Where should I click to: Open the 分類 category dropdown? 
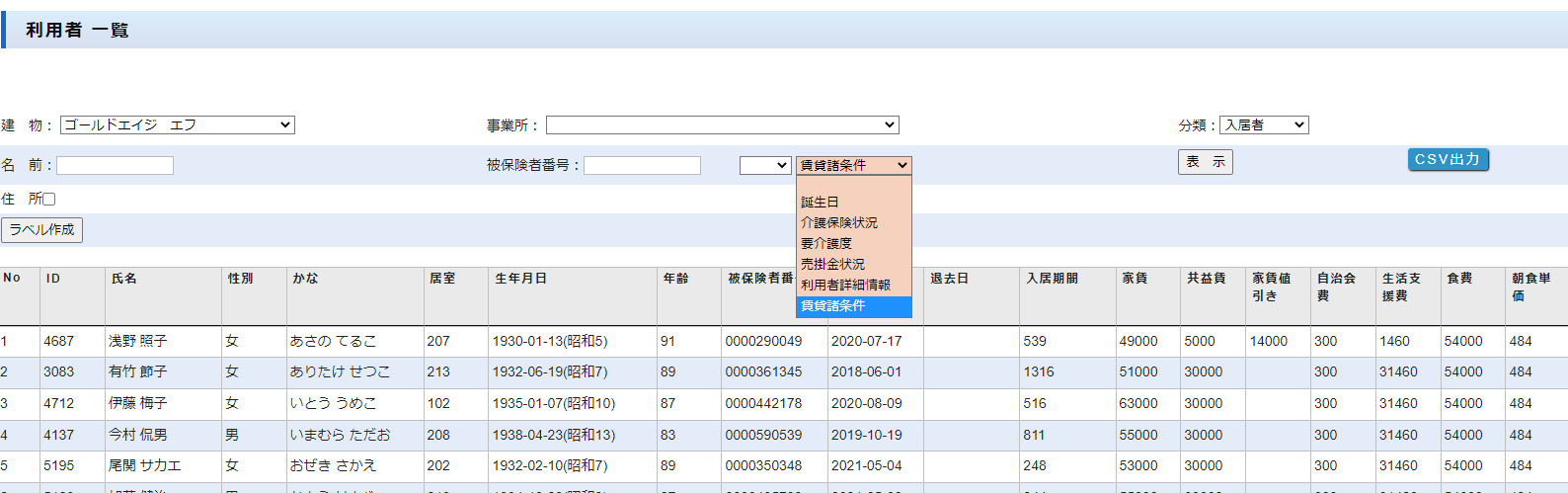pos(1264,125)
